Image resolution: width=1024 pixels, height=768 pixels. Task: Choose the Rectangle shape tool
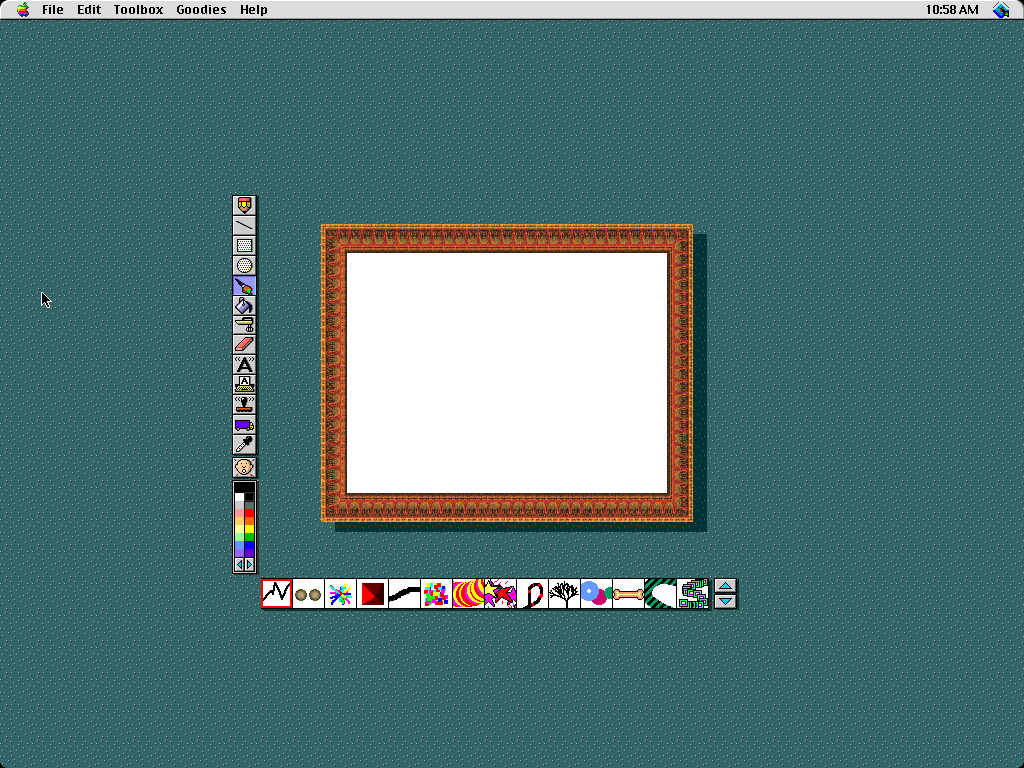point(244,246)
